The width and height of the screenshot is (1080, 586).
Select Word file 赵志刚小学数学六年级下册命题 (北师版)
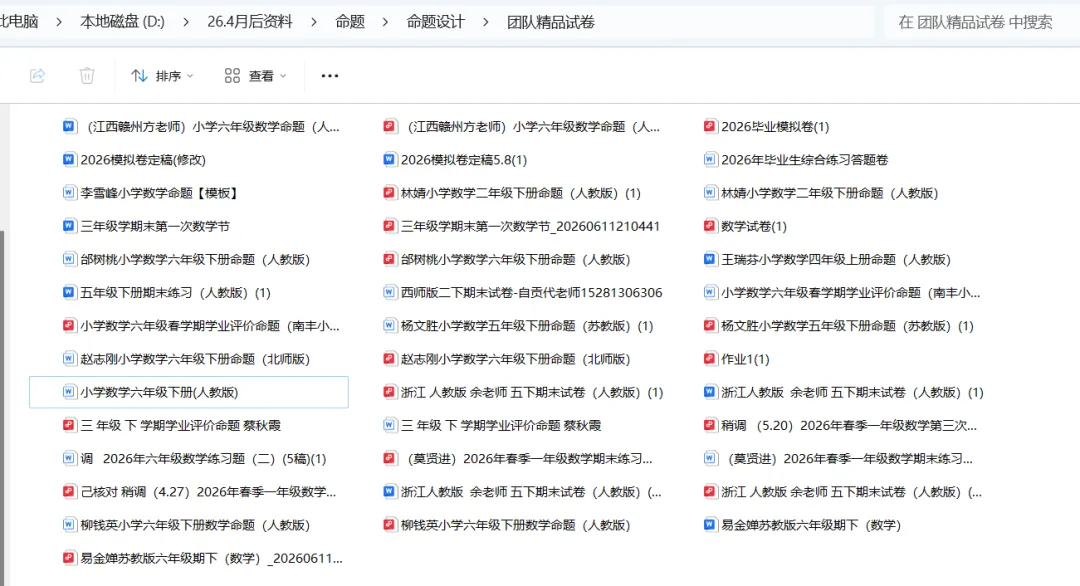(x=187, y=359)
